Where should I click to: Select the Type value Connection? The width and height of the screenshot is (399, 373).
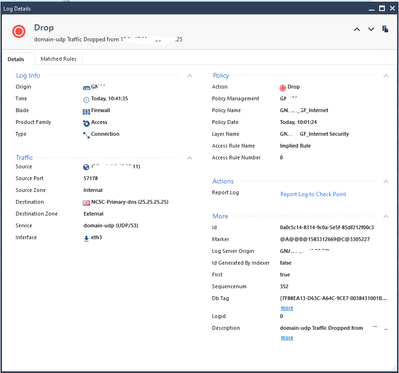105,134
